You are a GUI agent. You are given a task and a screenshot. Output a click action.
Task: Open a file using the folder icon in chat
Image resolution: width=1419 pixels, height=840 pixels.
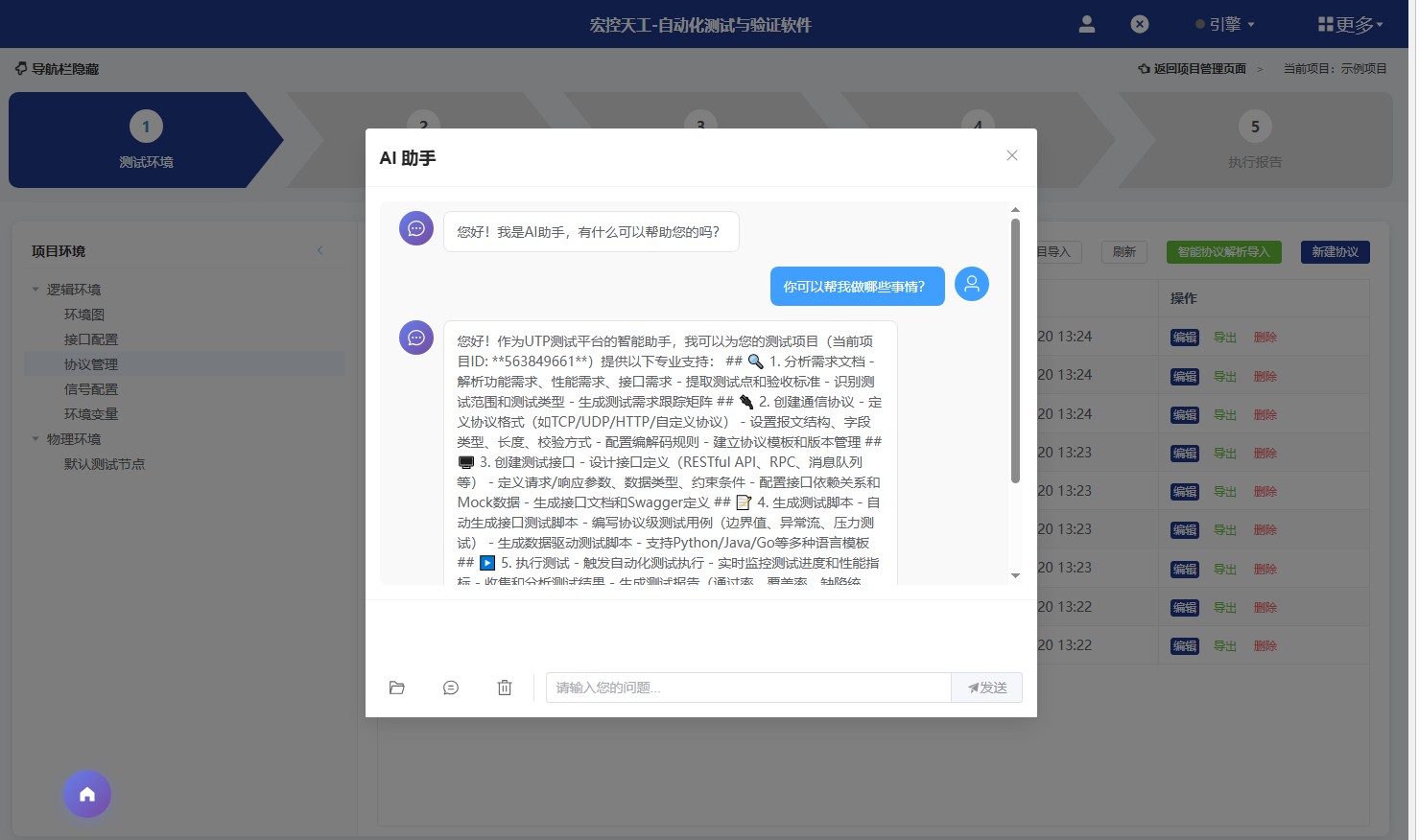click(397, 688)
